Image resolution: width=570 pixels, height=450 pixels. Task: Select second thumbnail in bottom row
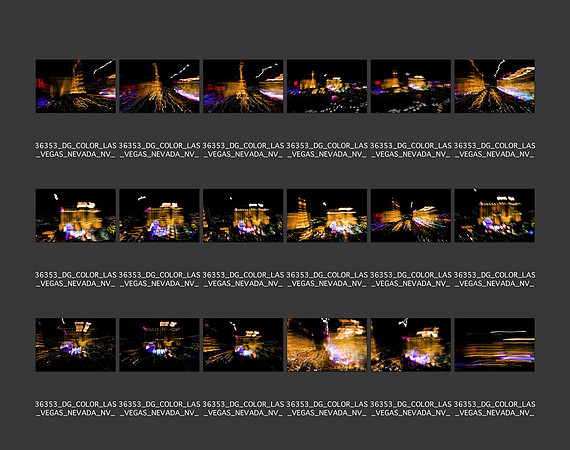(x=159, y=345)
